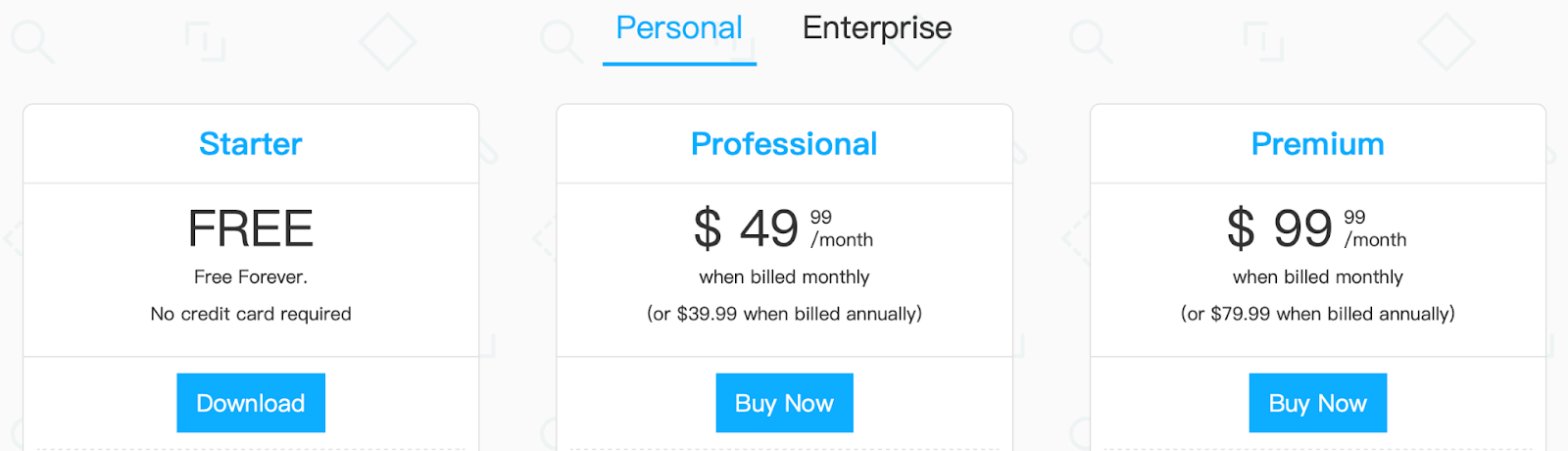Click the "Free Forever." text
This screenshot has height=451, width=1568.
[251, 277]
